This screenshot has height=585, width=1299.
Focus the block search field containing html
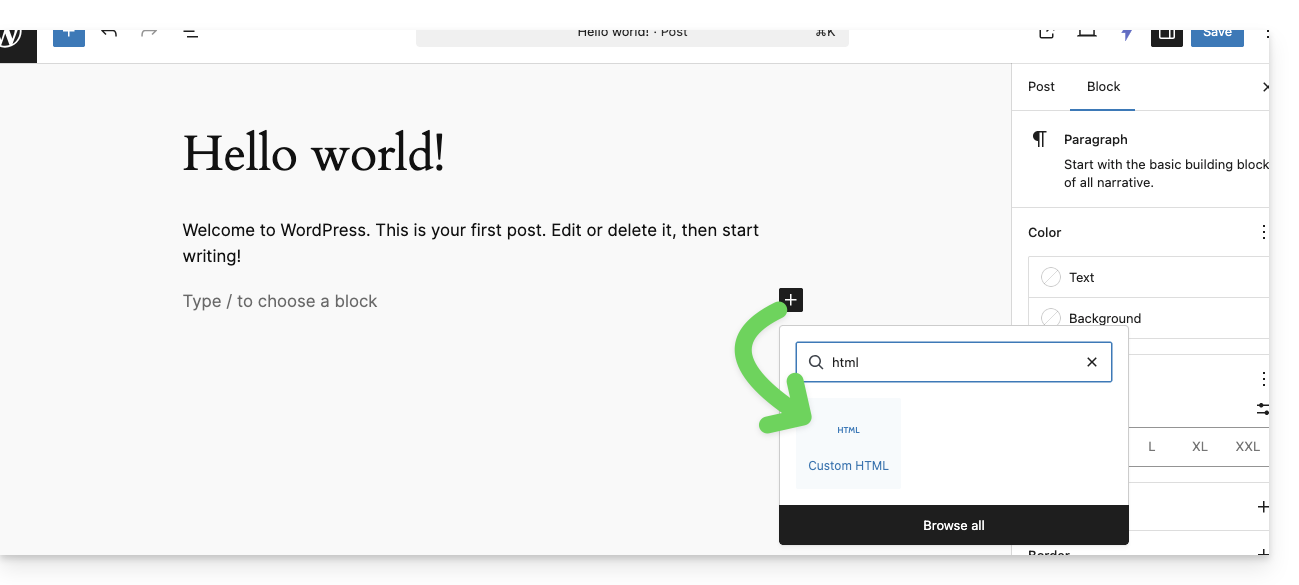coord(954,362)
